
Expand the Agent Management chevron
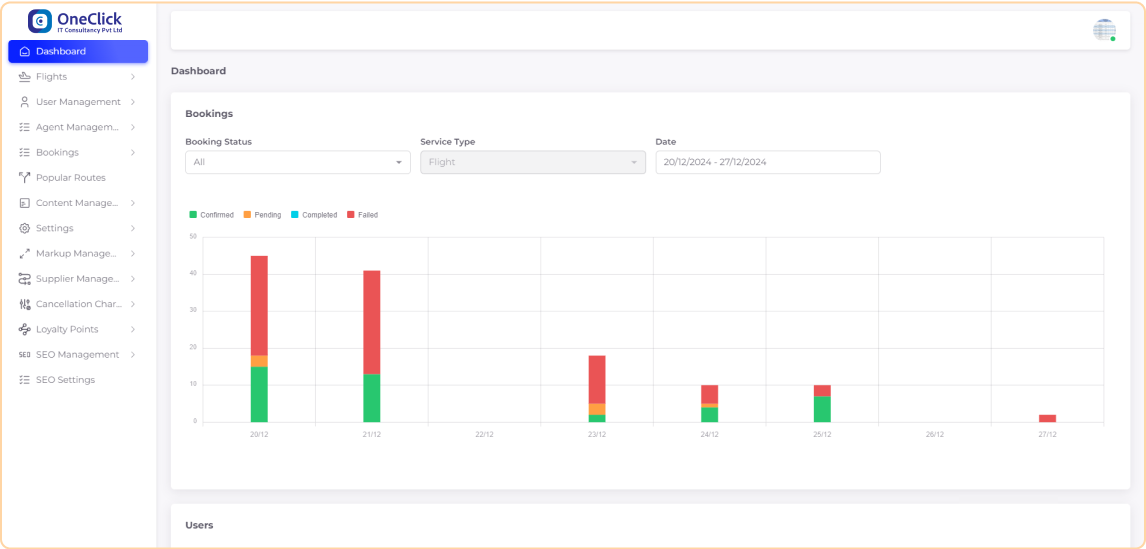[133, 127]
